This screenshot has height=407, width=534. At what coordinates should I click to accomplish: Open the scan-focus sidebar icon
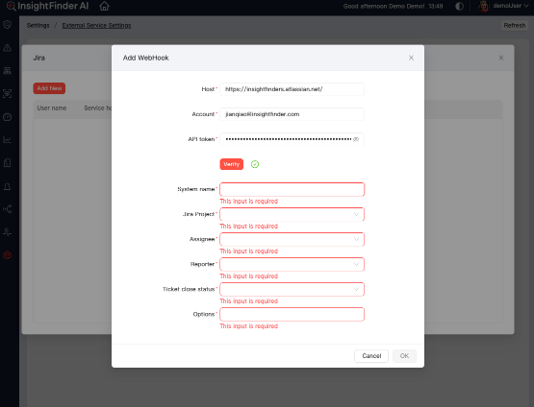click(7, 94)
